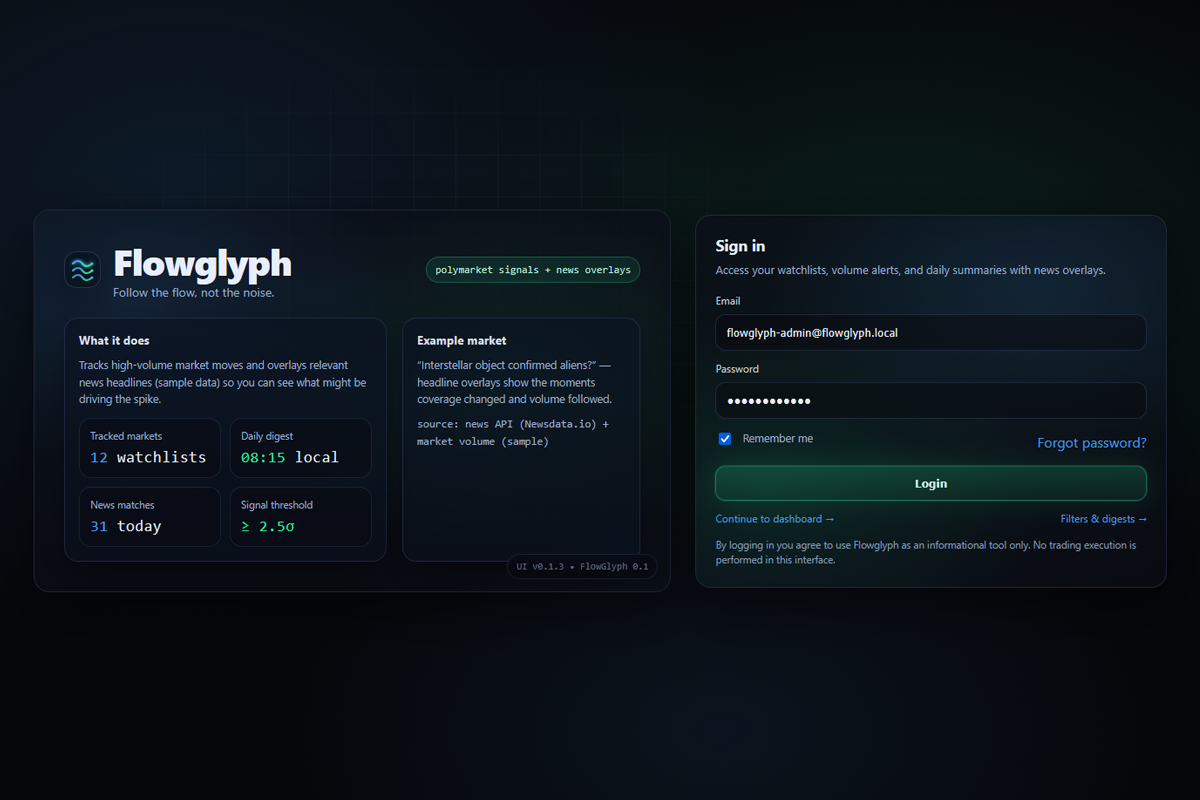The width and height of the screenshot is (1200, 800).
Task: Click the What it does heading
Action: coord(114,341)
